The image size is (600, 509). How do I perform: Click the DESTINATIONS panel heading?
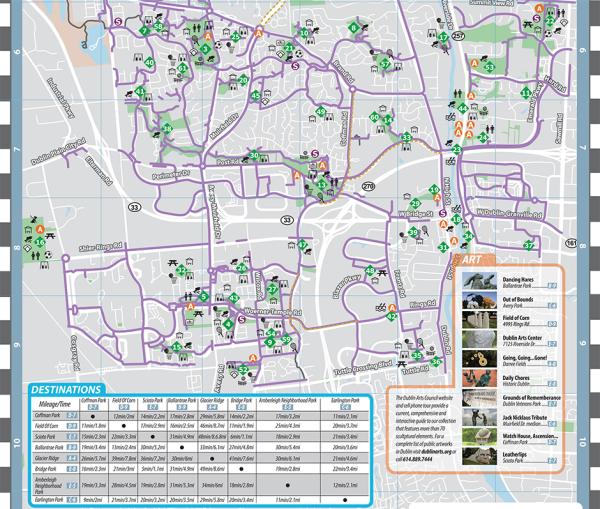click(x=66, y=390)
